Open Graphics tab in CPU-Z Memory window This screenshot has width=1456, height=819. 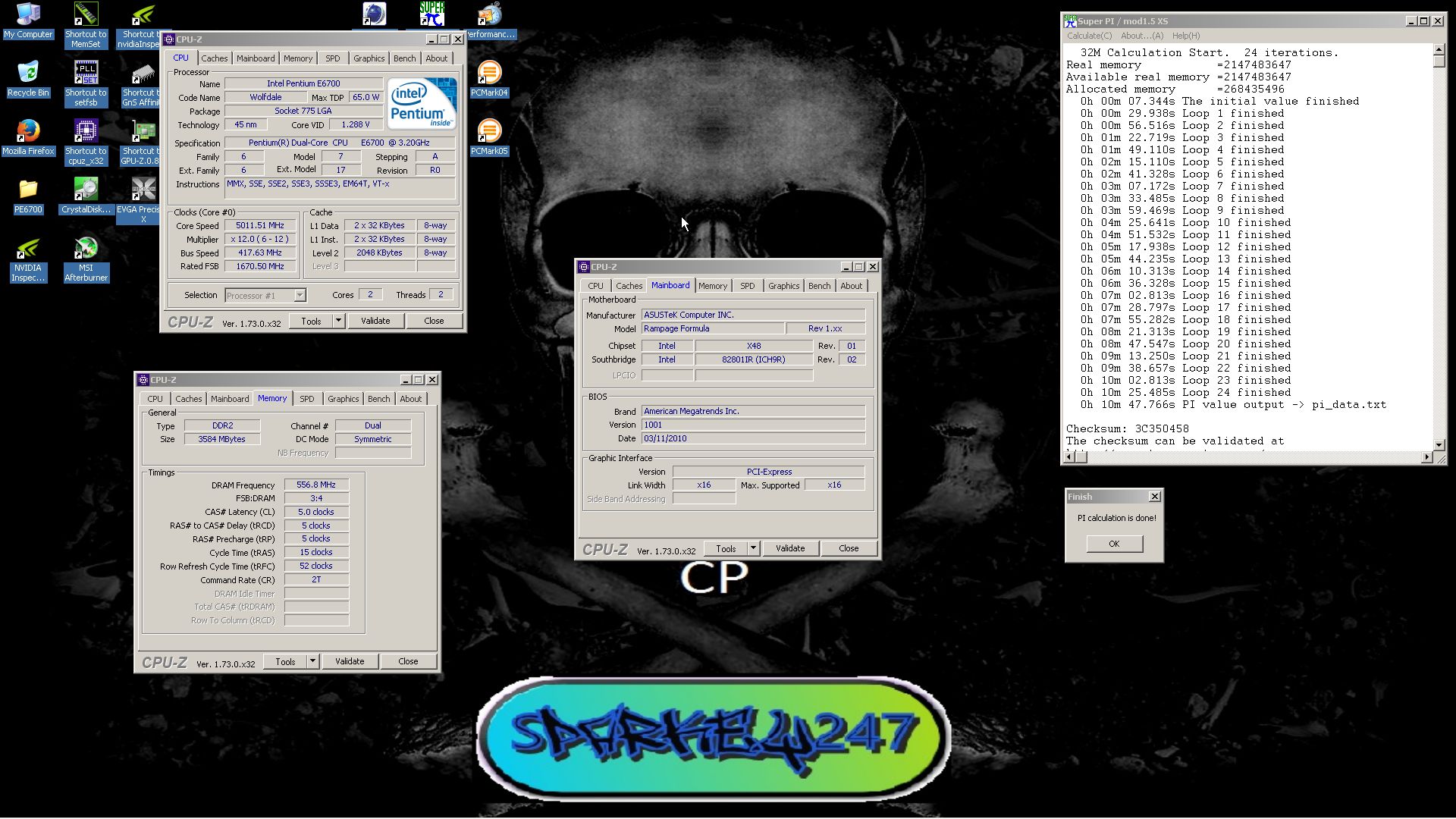click(x=343, y=399)
